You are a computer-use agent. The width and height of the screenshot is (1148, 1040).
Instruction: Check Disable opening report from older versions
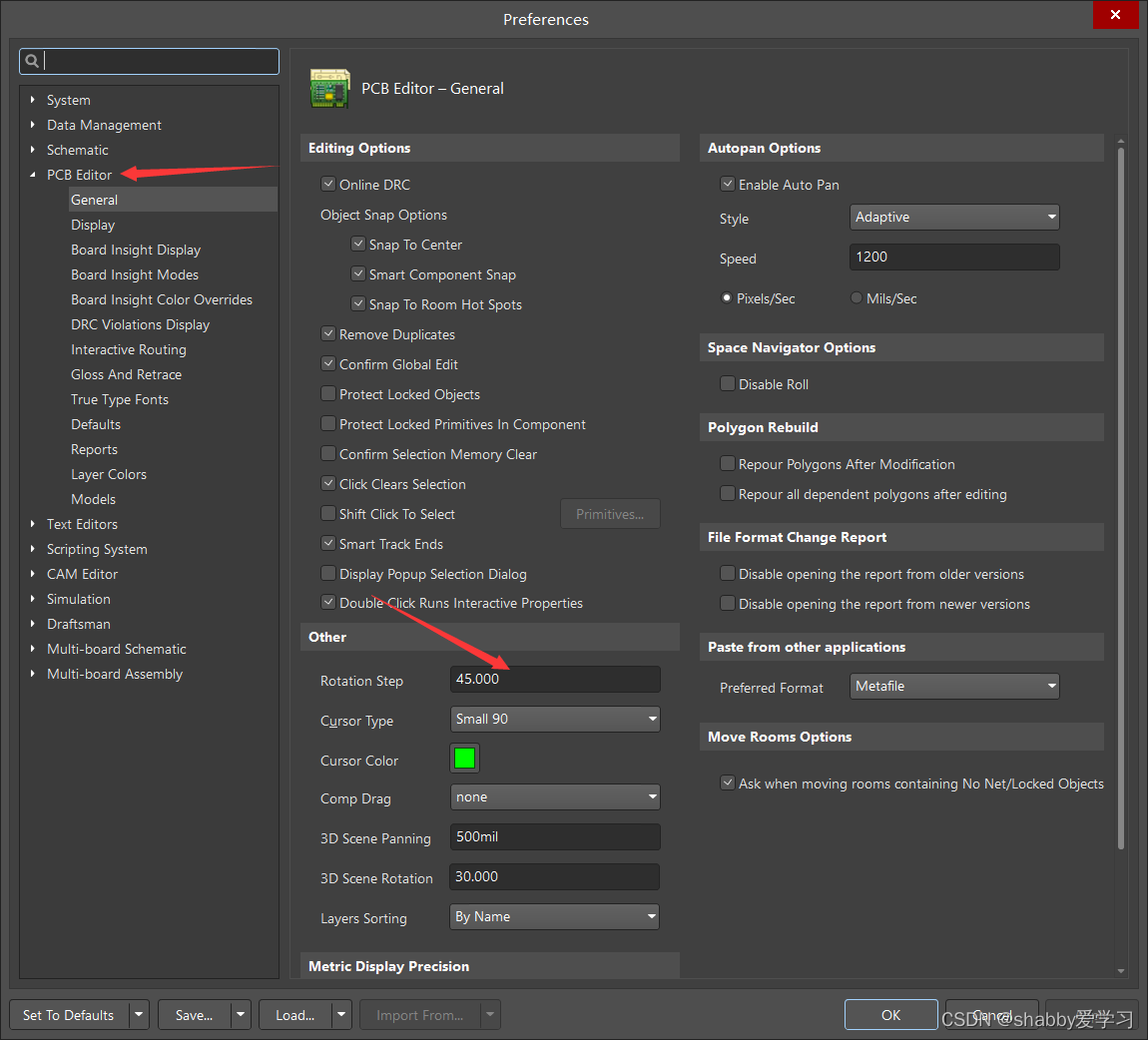click(727, 573)
